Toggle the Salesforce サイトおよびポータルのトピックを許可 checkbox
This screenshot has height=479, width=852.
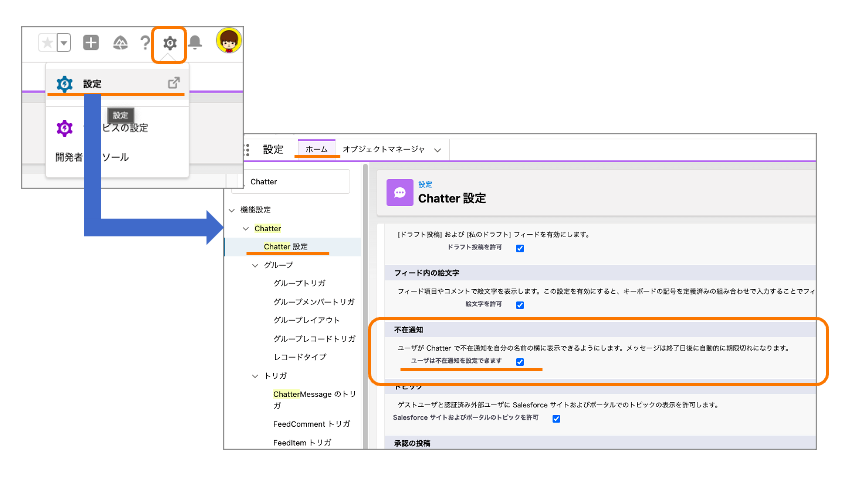556,419
